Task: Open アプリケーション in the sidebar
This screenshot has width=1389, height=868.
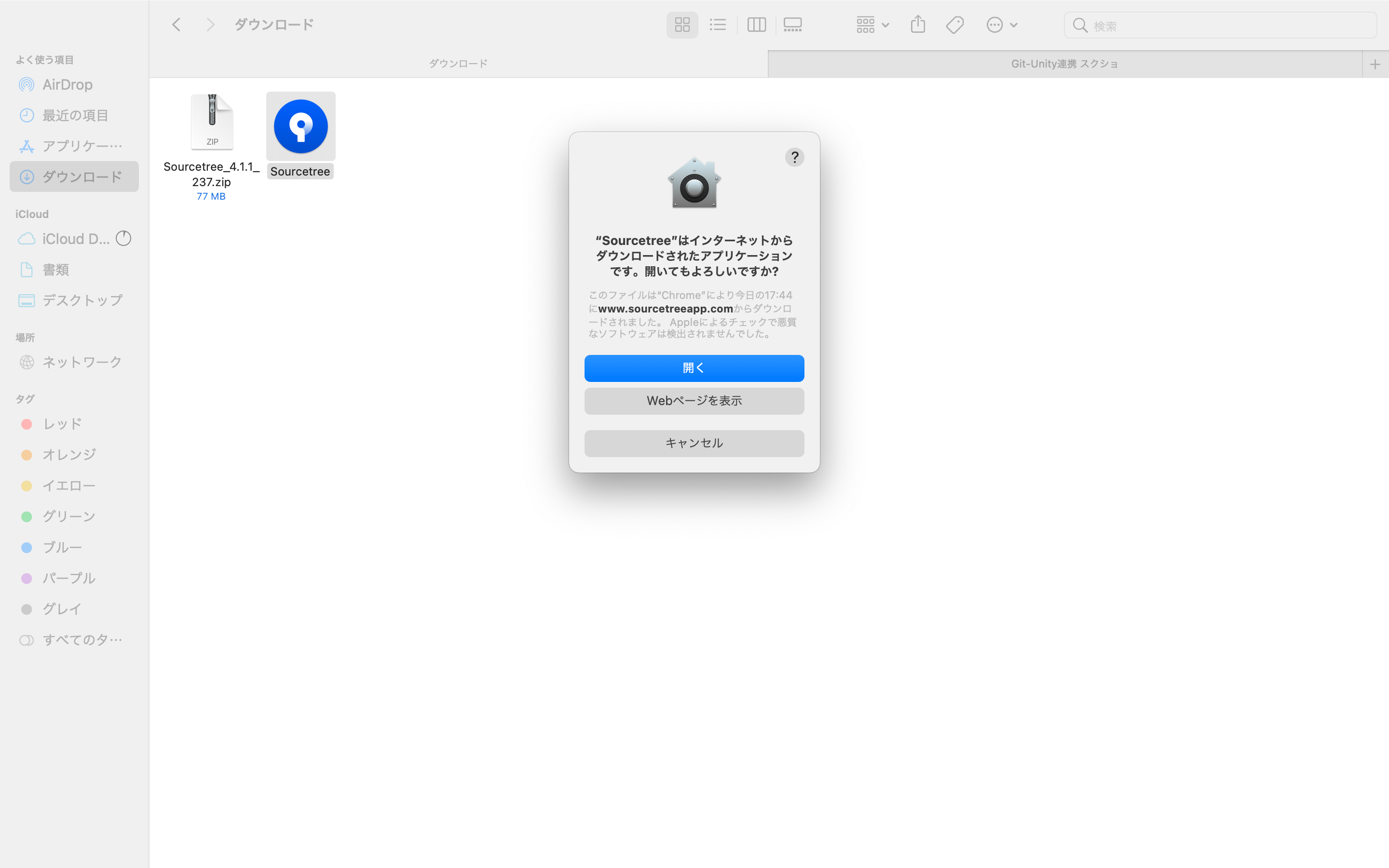Action: pos(74,146)
